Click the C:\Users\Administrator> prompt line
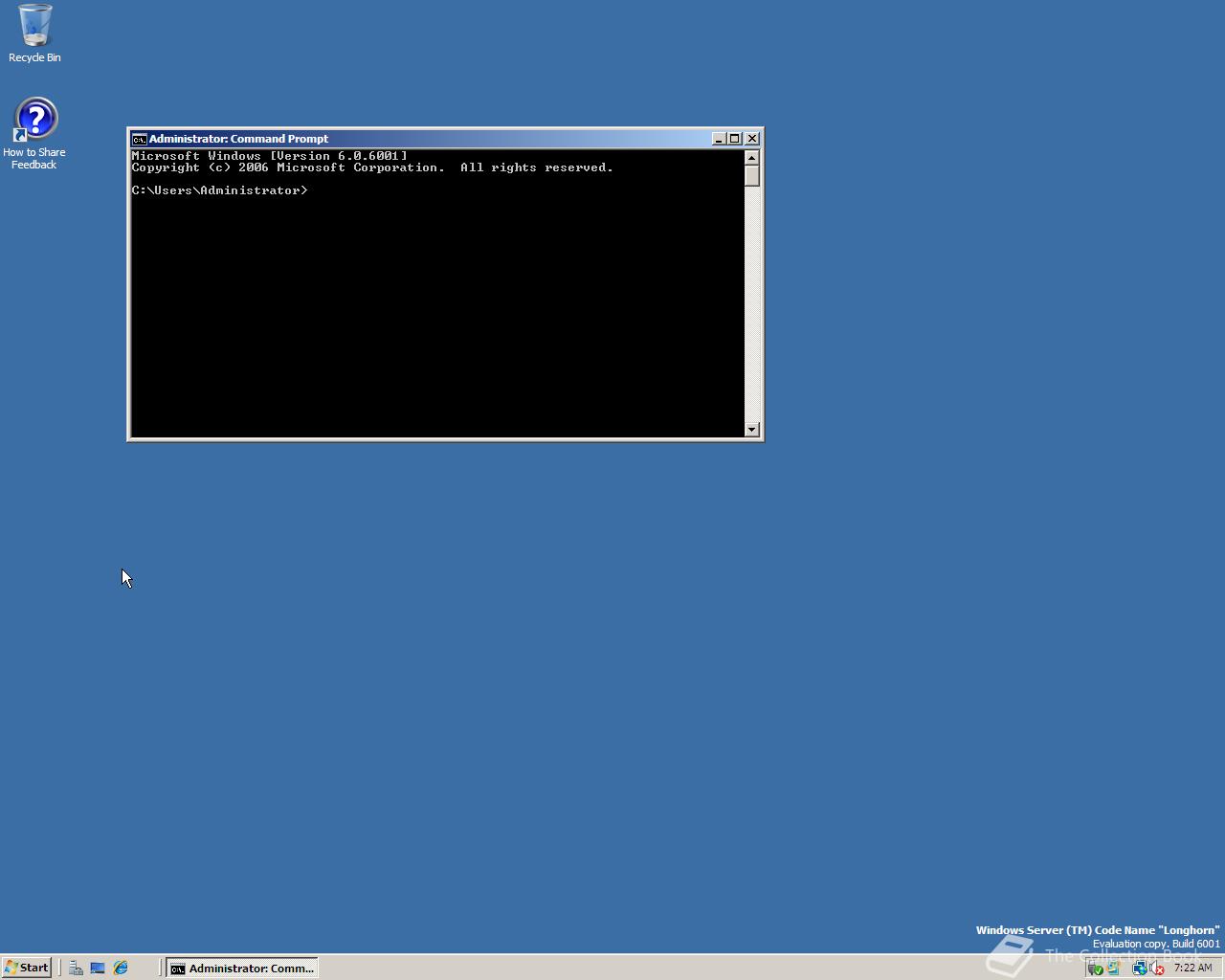The image size is (1225, 980). (x=220, y=190)
